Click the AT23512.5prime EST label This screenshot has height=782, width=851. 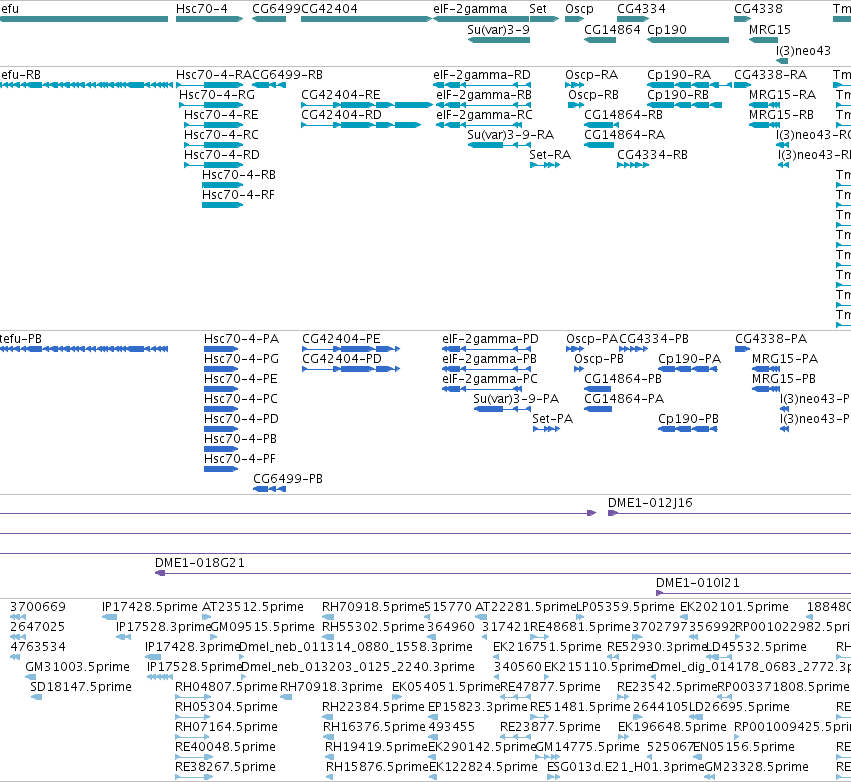coord(252,608)
